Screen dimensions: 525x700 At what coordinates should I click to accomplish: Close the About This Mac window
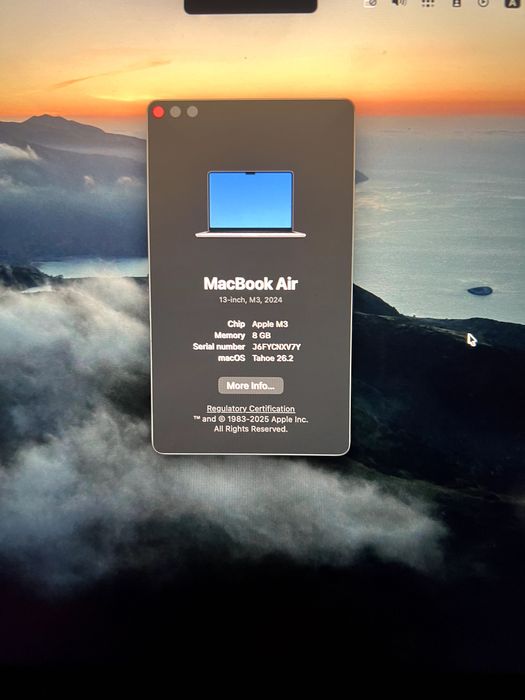tap(158, 112)
